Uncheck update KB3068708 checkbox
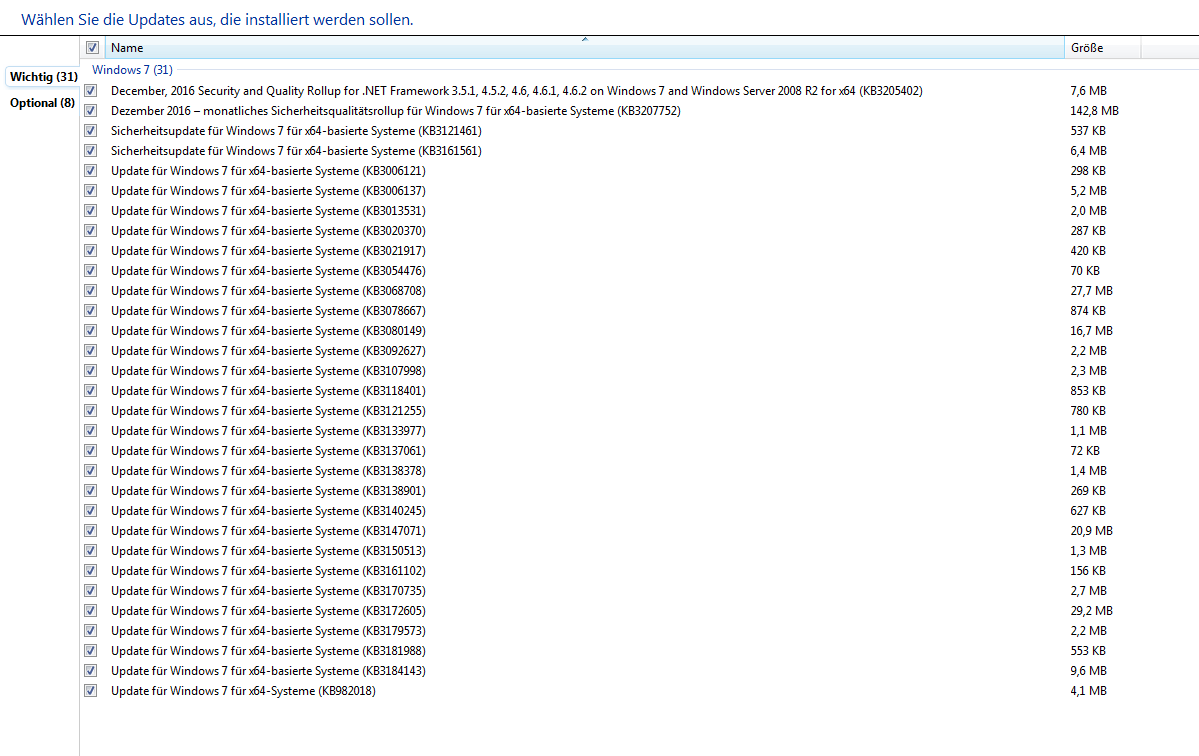This screenshot has height=756, width=1199. [92, 291]
